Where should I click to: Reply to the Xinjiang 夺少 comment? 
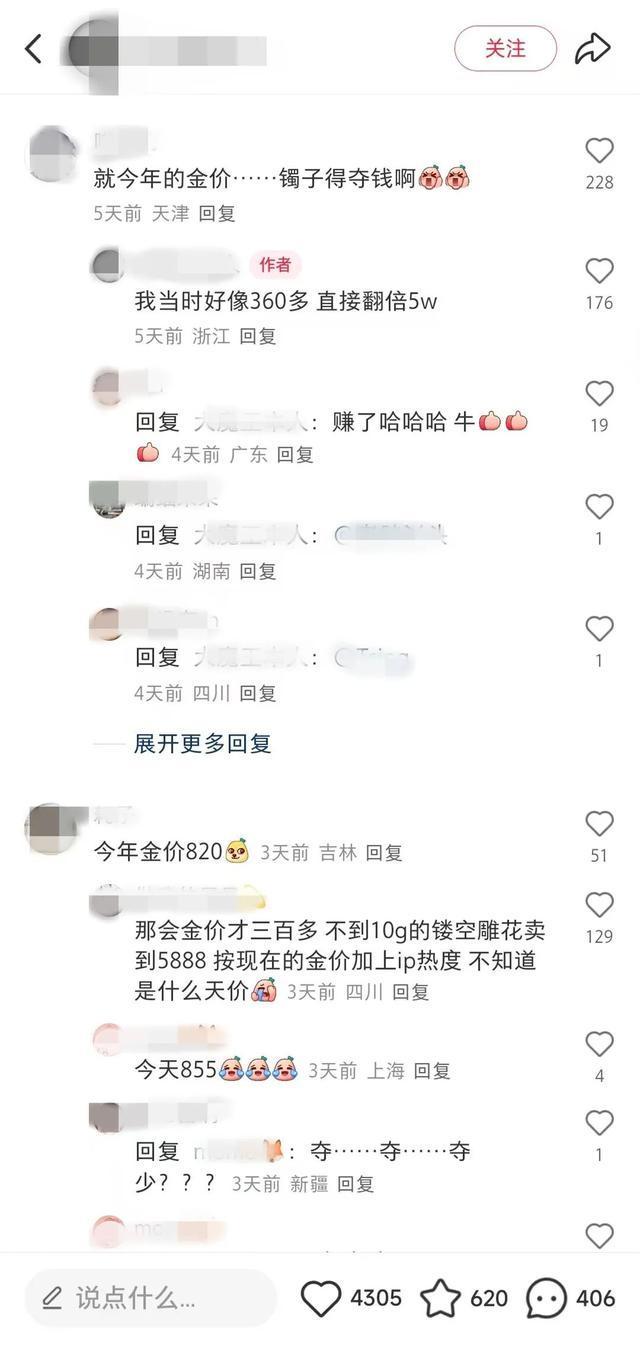[355, 1184]
